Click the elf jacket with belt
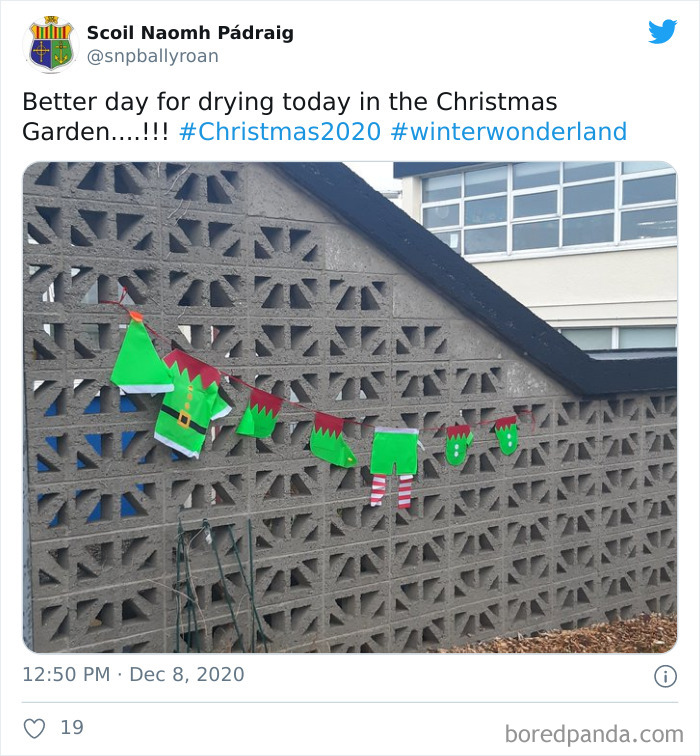The image size is (700, 756). point(192,403)
